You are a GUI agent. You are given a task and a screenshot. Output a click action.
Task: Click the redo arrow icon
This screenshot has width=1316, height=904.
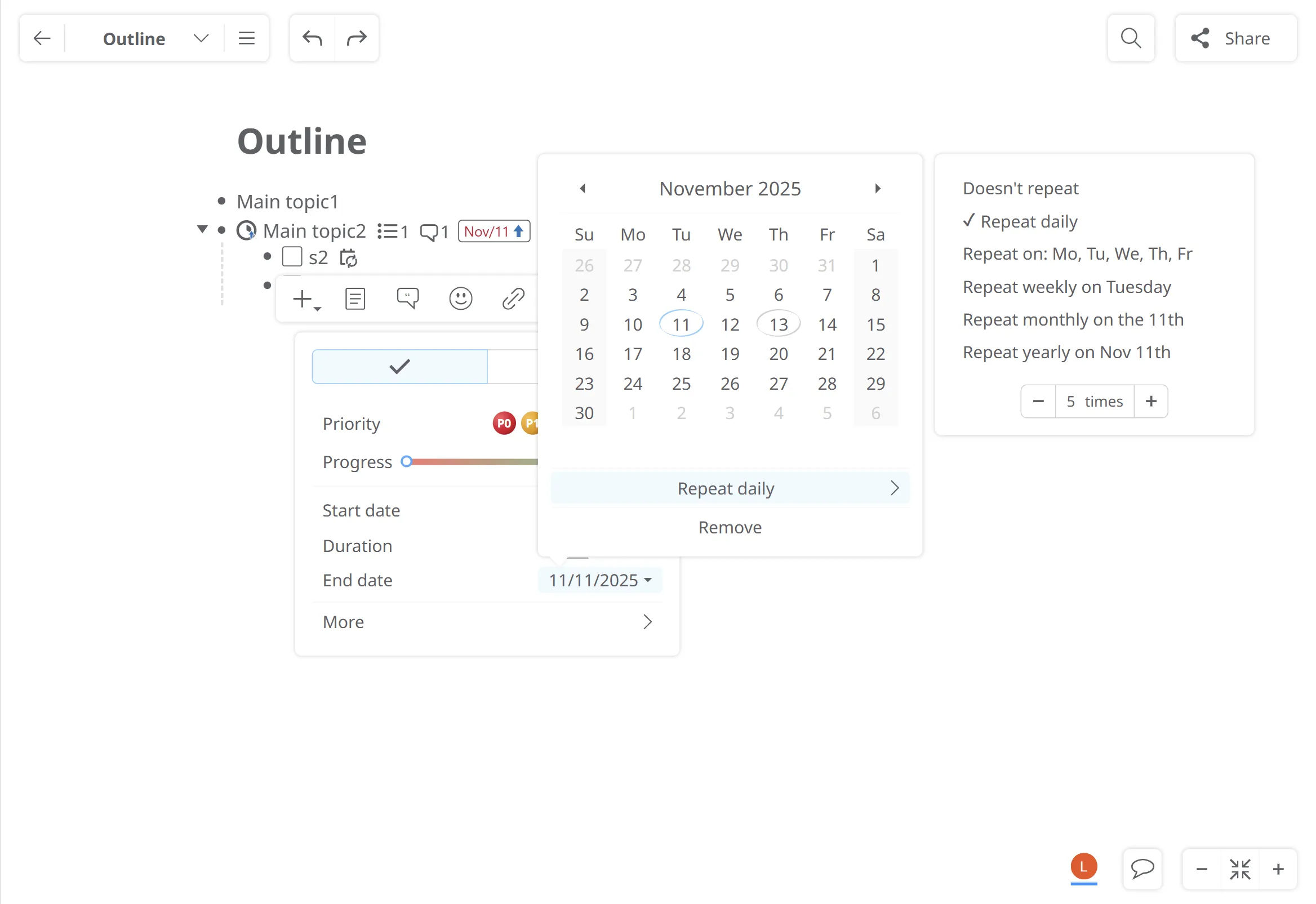(x=357, y=38)
